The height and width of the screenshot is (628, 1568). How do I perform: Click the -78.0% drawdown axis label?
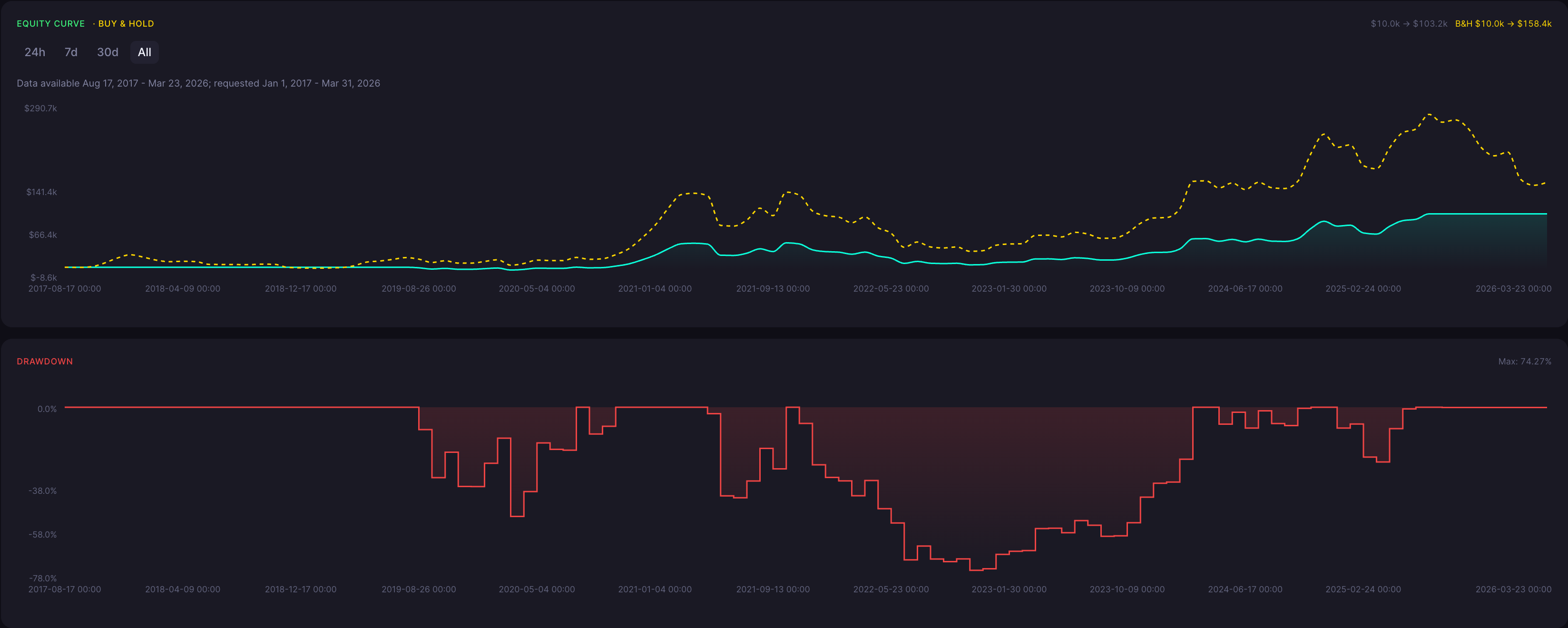43,579
